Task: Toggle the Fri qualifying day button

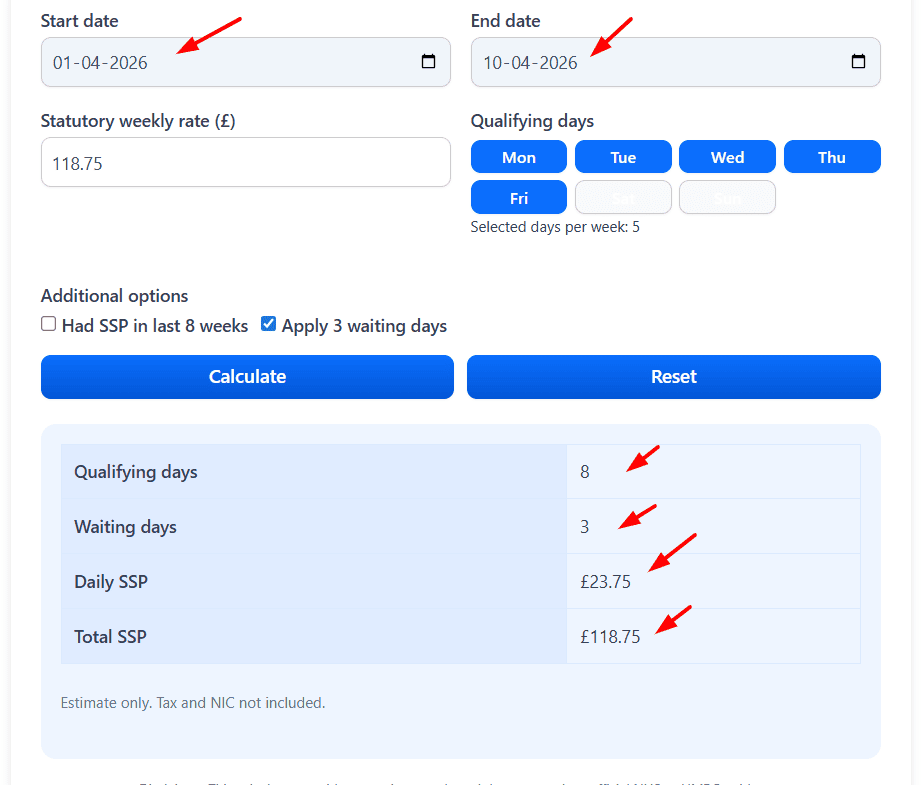Action: [x=519, y=197]
